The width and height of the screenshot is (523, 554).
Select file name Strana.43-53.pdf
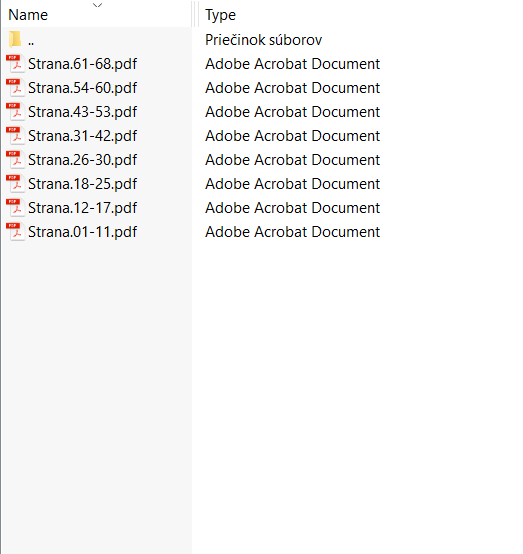82,112
